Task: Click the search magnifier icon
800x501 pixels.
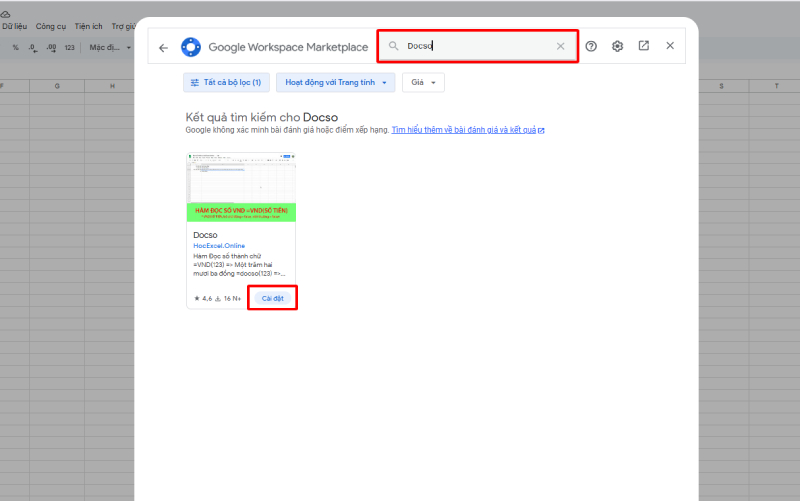Action: pos(393,46)
